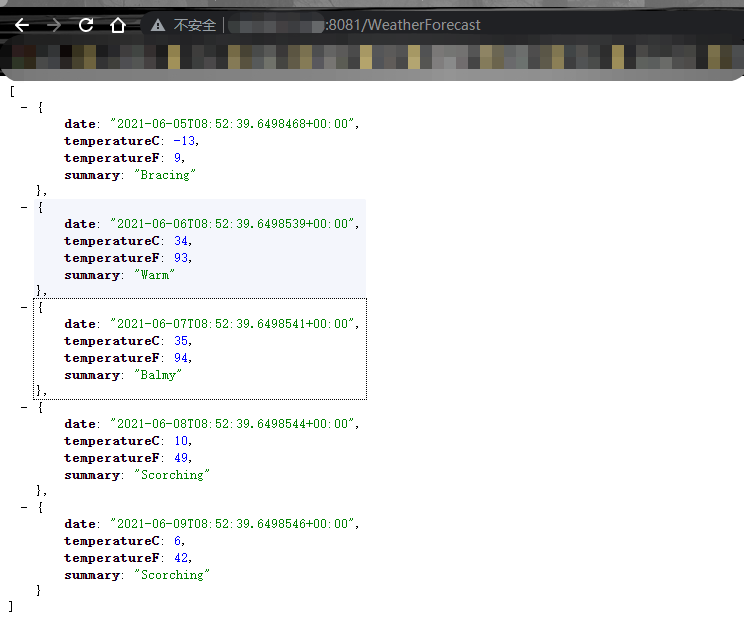Image resolution: width=744 pixels, height=635 pixels.
Task: Open the browser home page icon
Action: (118, 25)
